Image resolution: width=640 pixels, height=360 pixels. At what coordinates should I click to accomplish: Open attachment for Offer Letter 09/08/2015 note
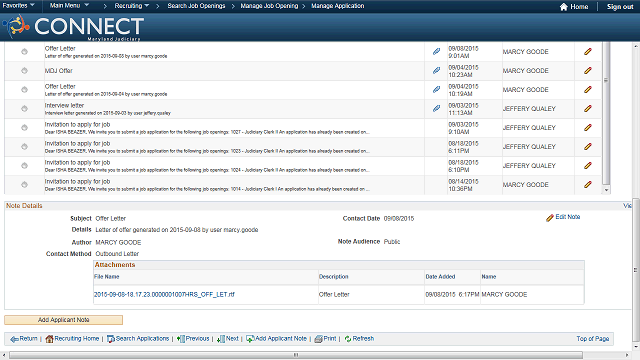tap(436, 51)
